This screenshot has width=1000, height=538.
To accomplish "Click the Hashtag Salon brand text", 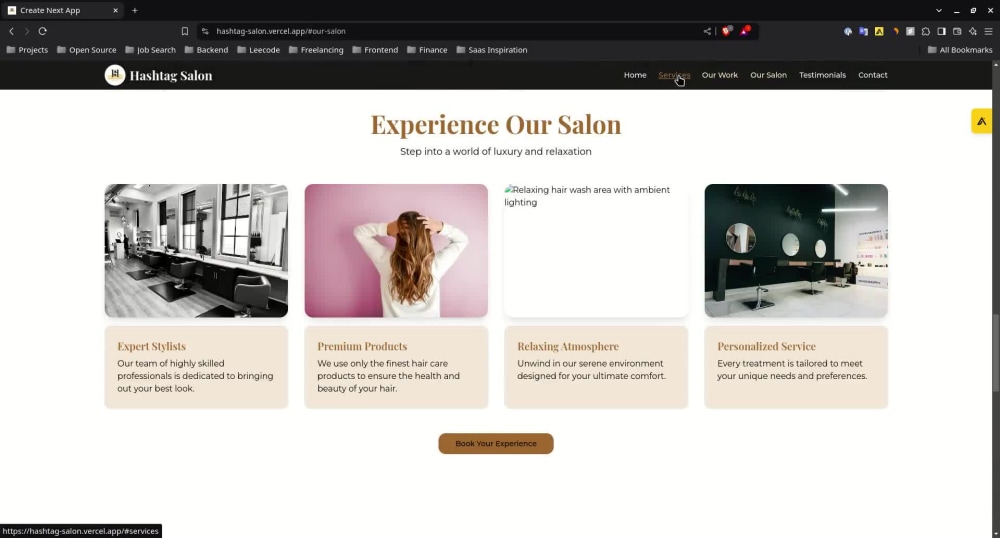I will (x=171, y=76).
